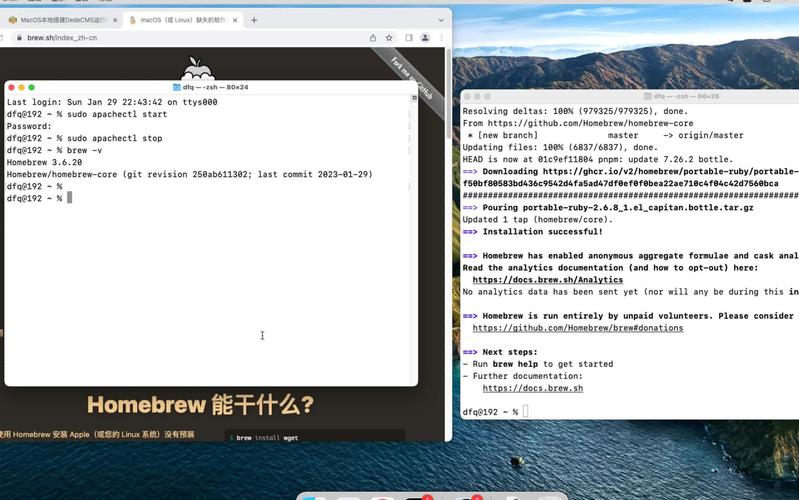Click the sudo apachectl stop command line

coord(84,139)
